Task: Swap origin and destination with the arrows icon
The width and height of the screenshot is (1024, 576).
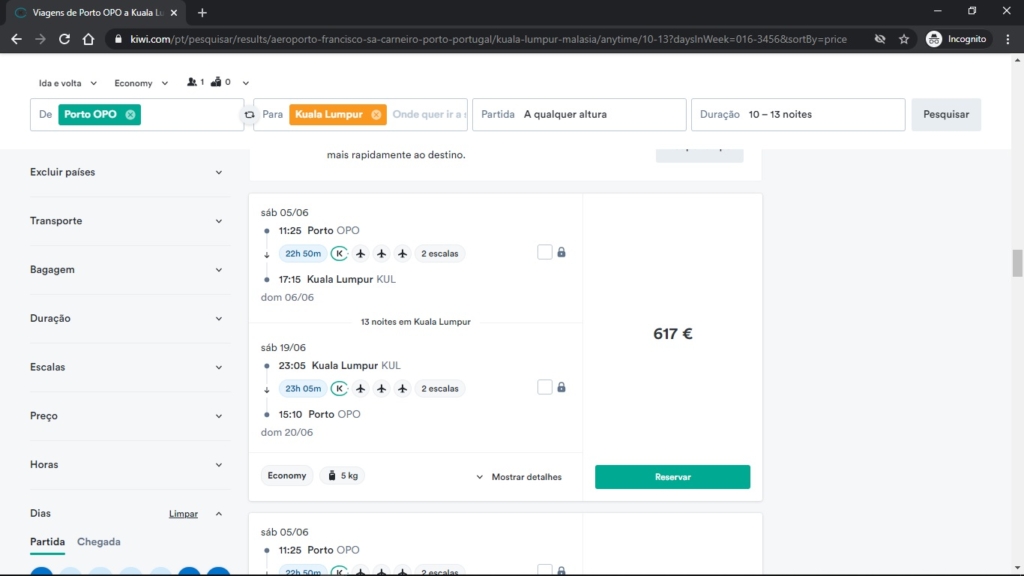Action: coord(249,115)
